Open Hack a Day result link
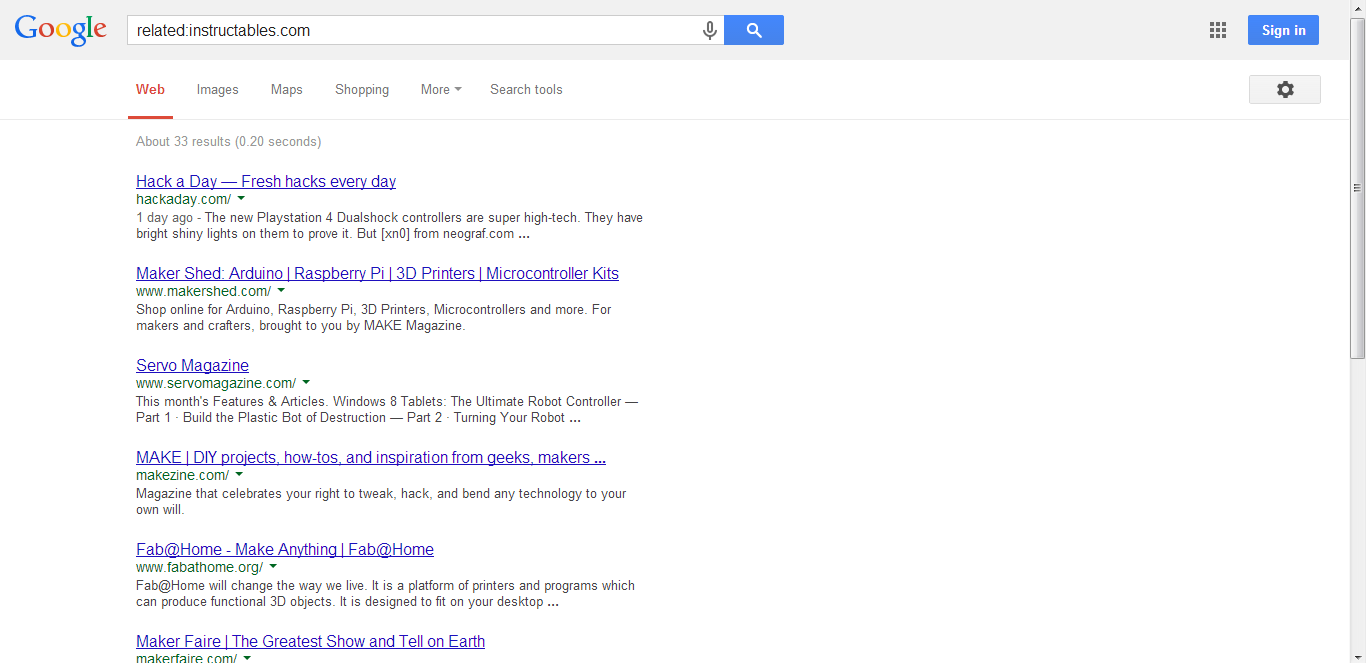The image size is (1366, 663). (x=266, y=181)
